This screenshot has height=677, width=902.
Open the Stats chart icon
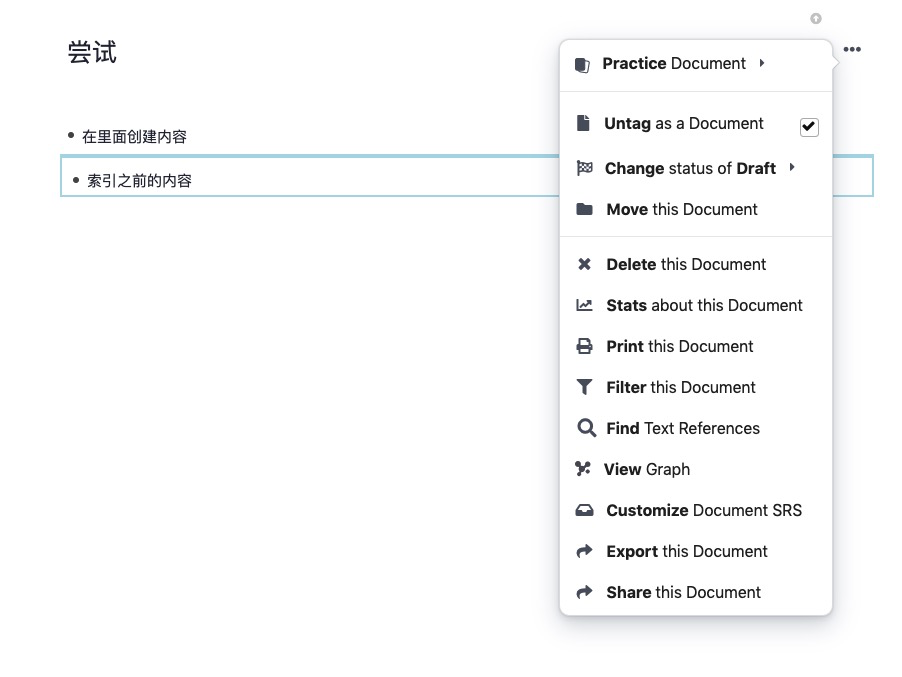pos(585,305)
